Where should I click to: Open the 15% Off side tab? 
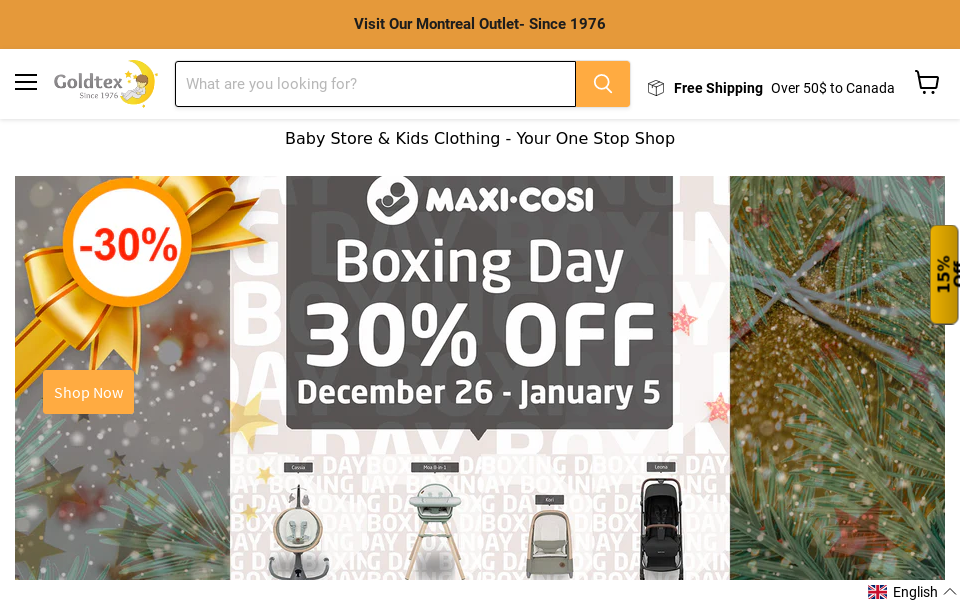click(x=944, y=274)
